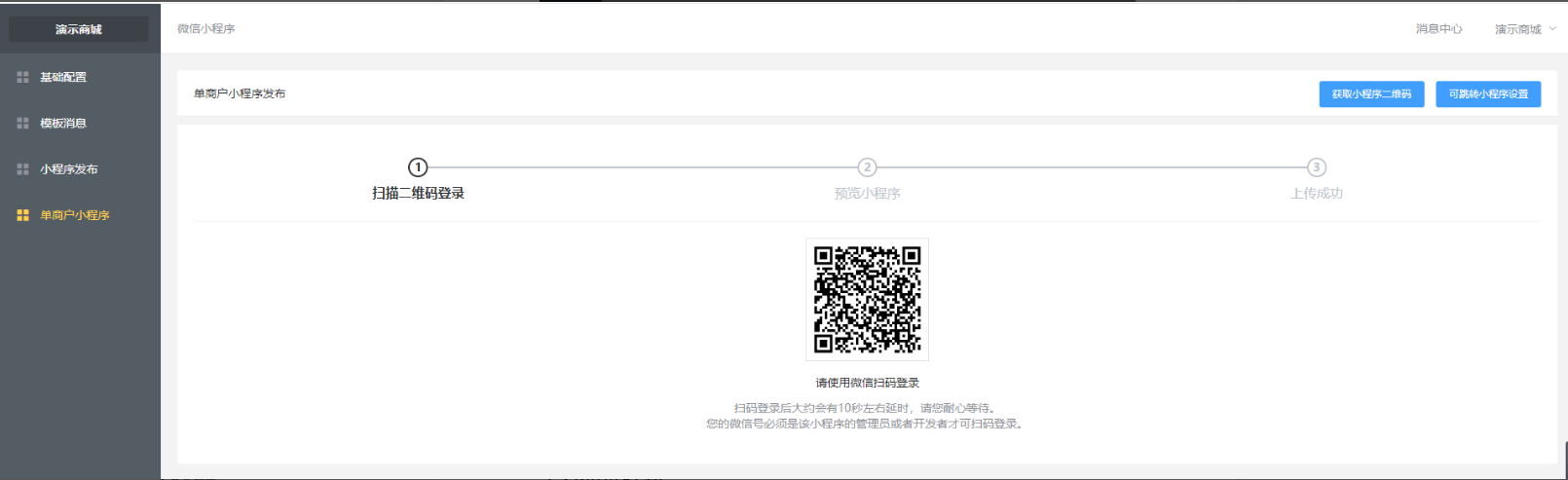The image size is (1568, 480).
Task: Click the 上传成功 step label
Action: 1316,194
